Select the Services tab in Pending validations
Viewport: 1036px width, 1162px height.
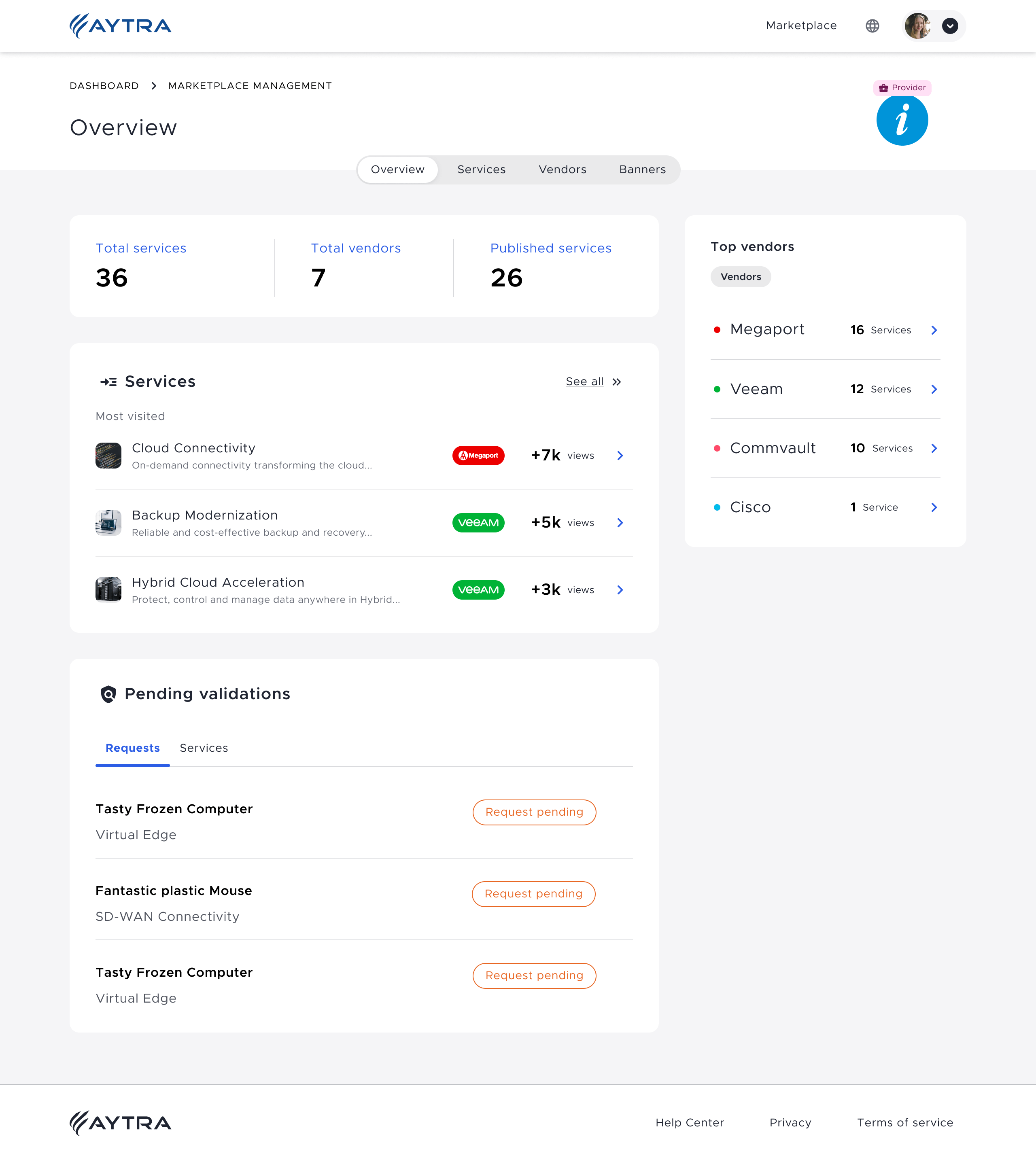204,749
